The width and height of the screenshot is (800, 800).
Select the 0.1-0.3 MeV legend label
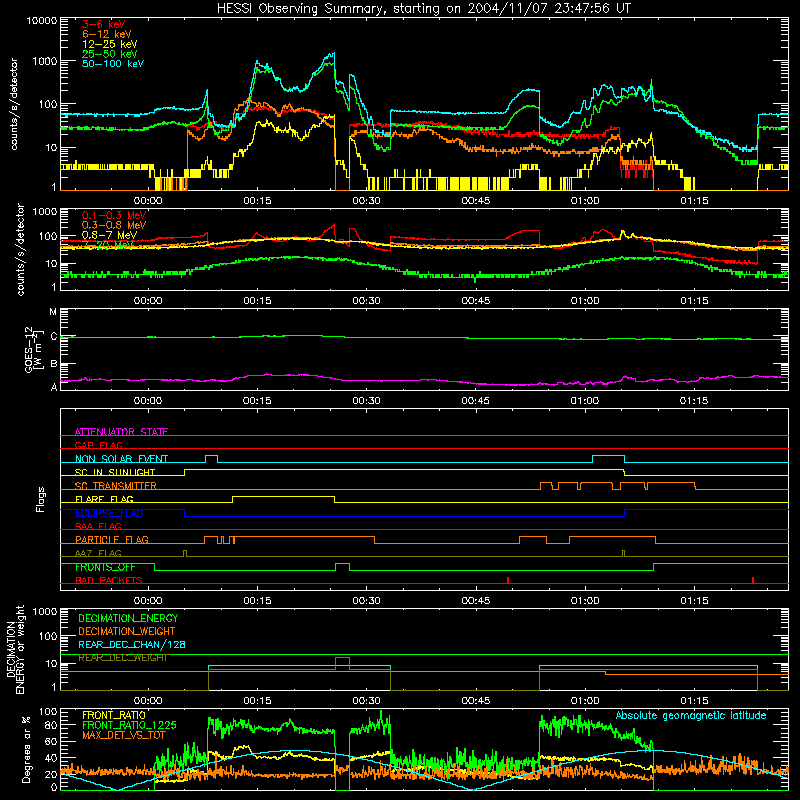[114, 215]
